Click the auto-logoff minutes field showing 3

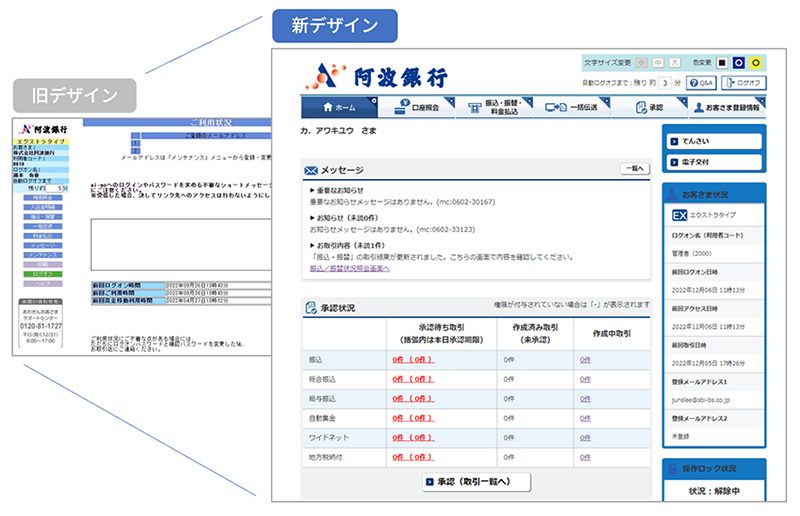[x=665, y=83]
